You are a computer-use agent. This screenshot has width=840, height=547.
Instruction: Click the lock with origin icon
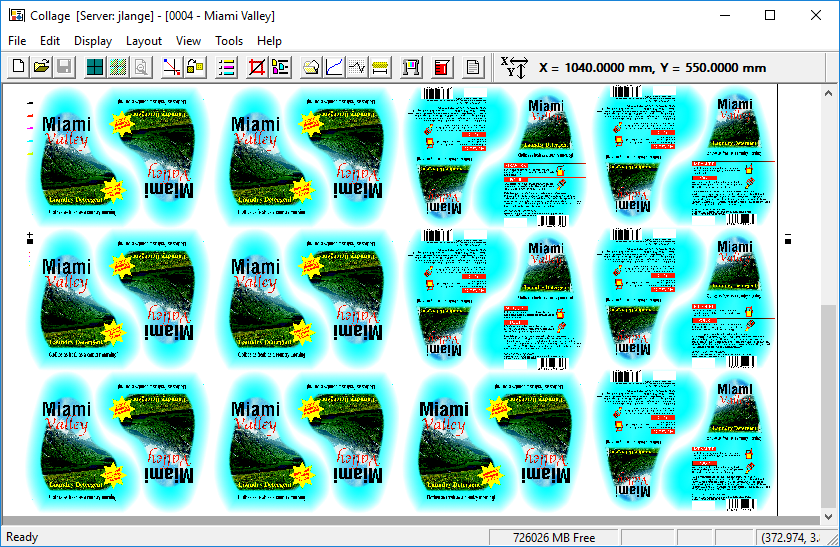195,68
